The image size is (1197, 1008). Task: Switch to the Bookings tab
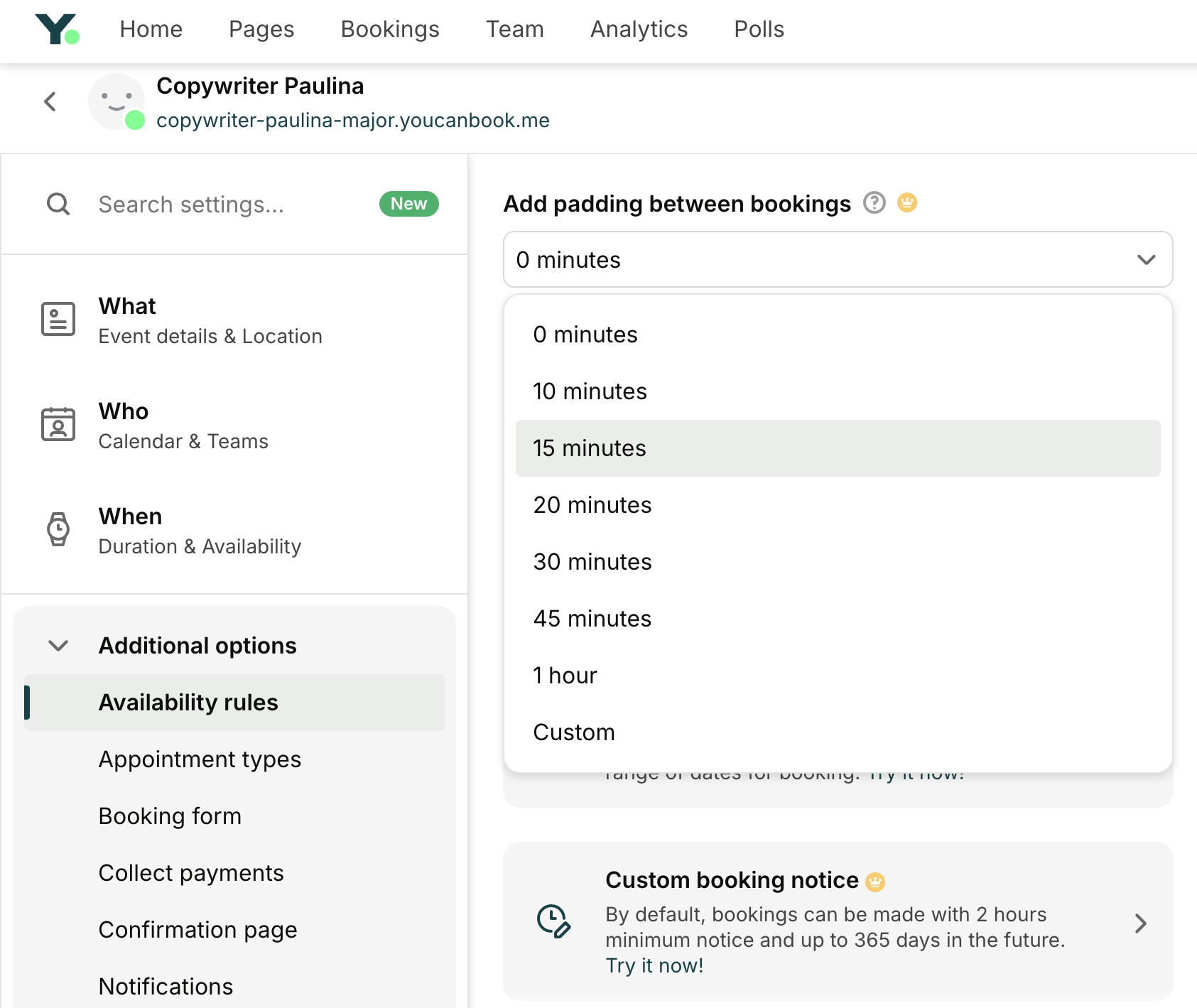pos(389,29)
